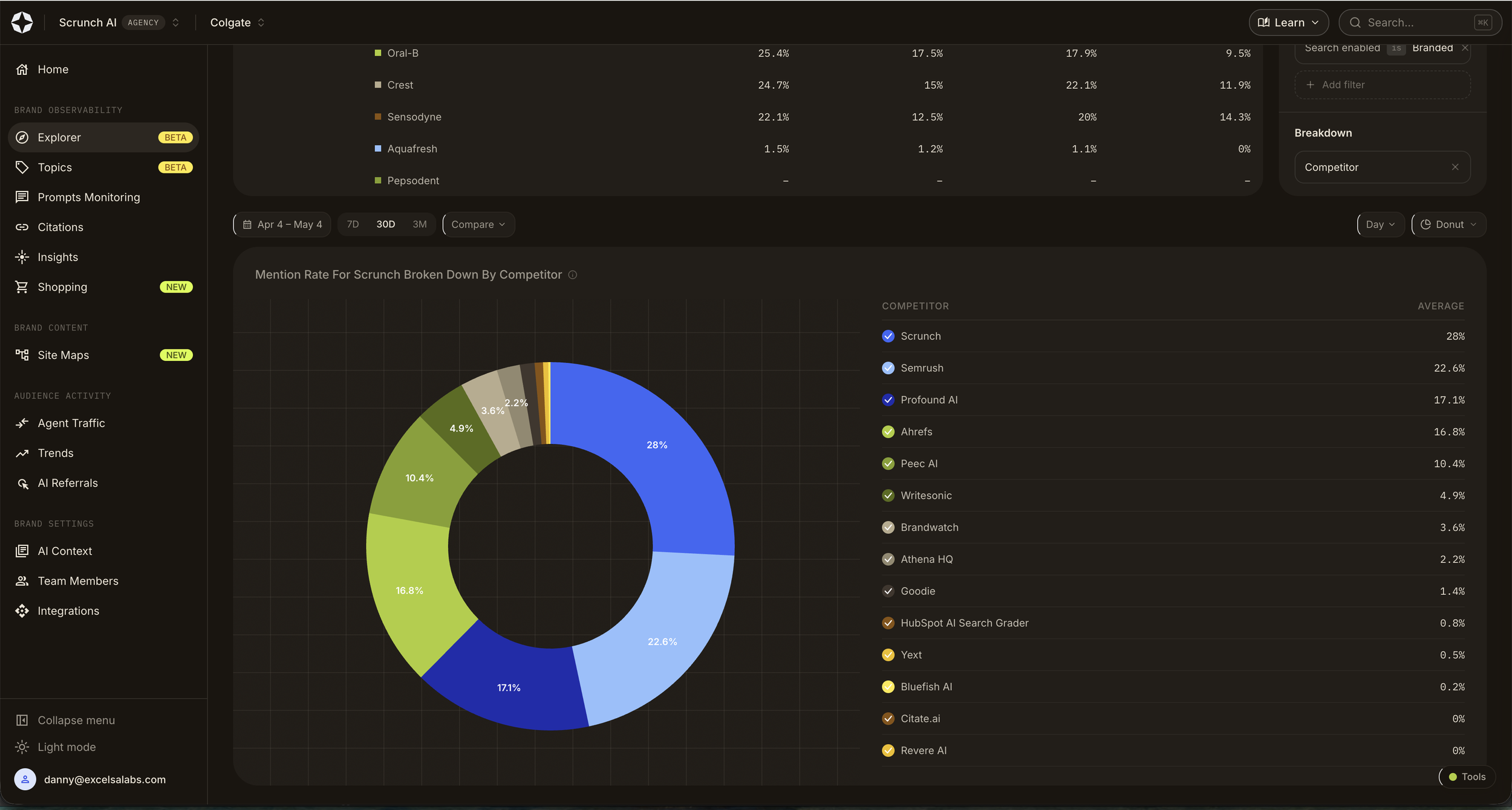This screenshot has height=810, width=1512.
Task: Click the Add filter button
Action: pos(1383,85)
